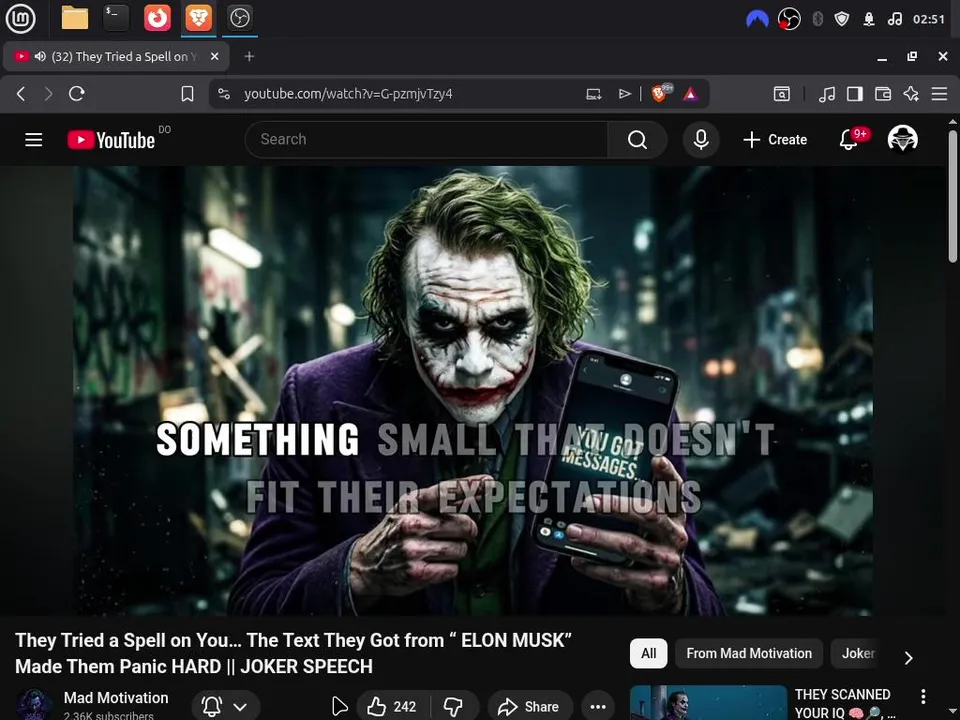This screenshot has height=720, width=960.
Task: Select the They Tried a Spell tab
Action: coord(116,56)
